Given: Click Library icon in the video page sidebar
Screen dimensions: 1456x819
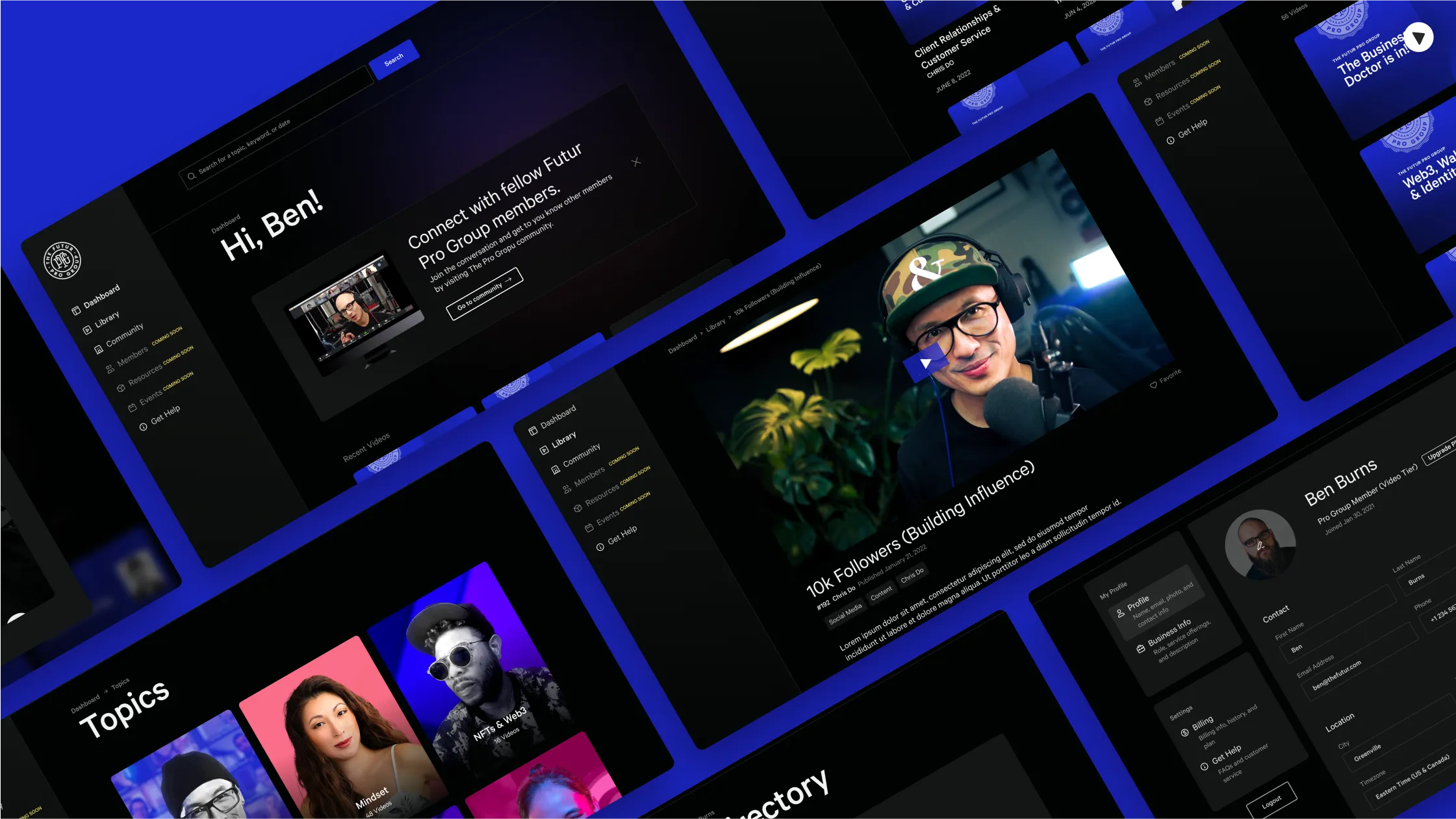Looking at the screenshot, I should tap(544, 450).
